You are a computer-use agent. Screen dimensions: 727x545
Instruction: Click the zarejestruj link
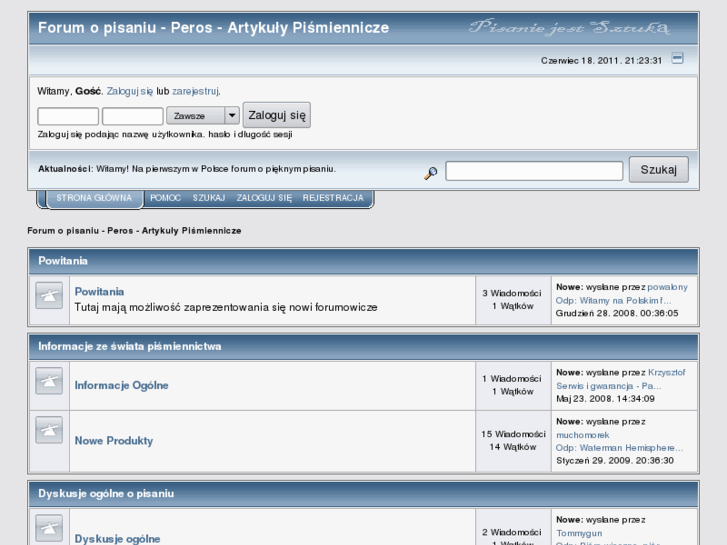pyautogui.click(x=195, y=91)
